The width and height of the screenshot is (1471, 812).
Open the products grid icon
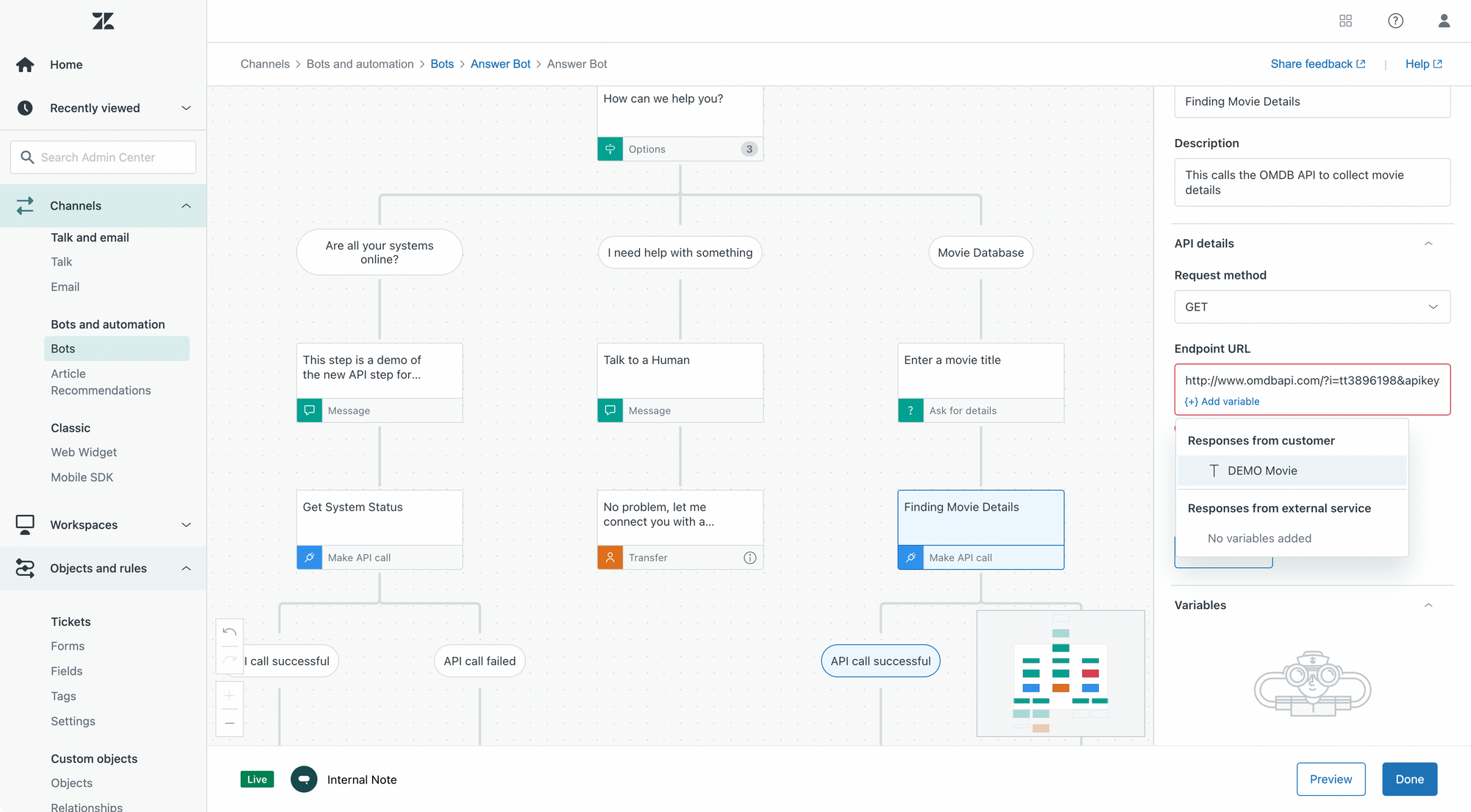(x=1345, y=21)
